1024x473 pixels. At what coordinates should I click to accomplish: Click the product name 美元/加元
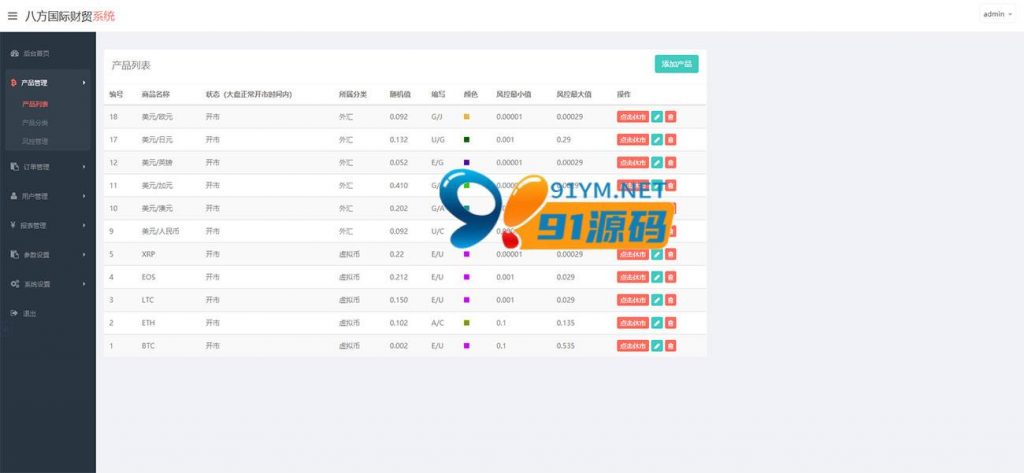click(157, 186)
